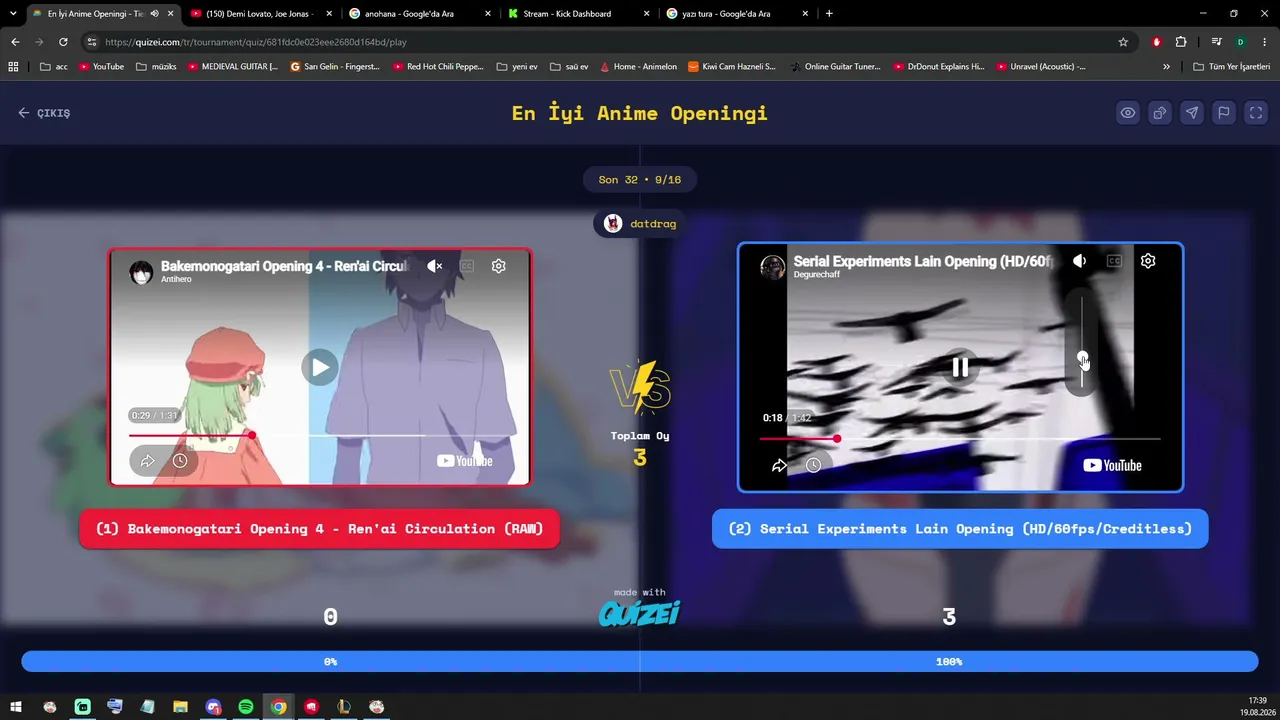Click the flag report icon
Viewport: 1280px width, 720px height.
point(1224,113)
